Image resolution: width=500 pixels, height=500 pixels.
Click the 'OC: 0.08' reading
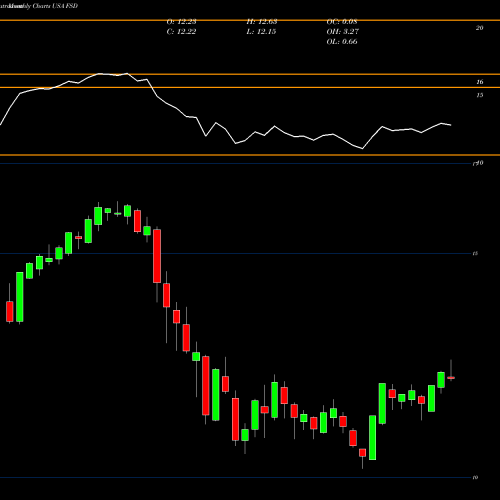click(342, 22)
